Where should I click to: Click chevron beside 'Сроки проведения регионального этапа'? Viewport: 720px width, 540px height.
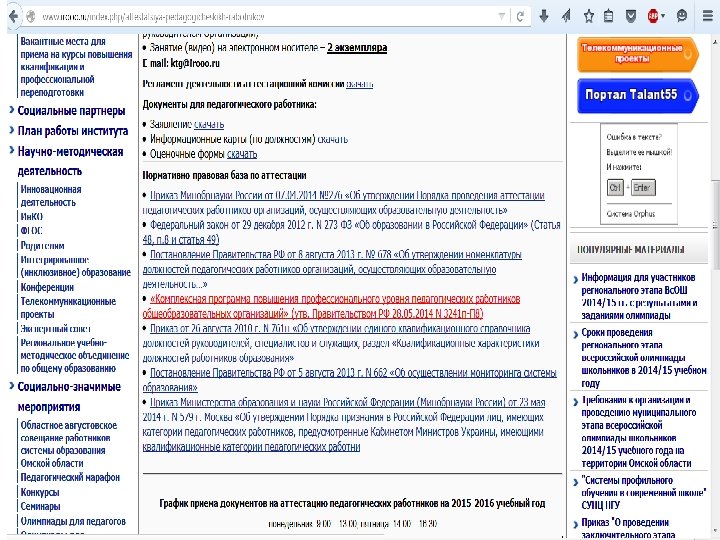(x=575, y=334)
